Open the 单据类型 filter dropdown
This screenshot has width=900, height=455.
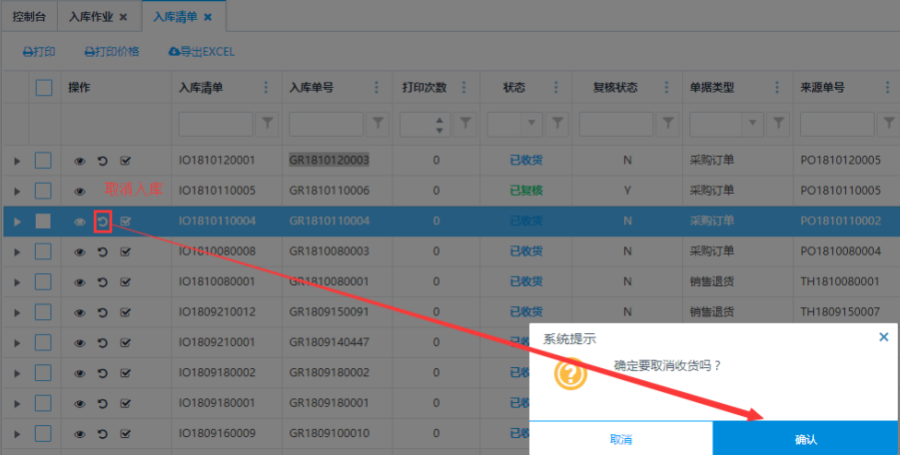753,123
